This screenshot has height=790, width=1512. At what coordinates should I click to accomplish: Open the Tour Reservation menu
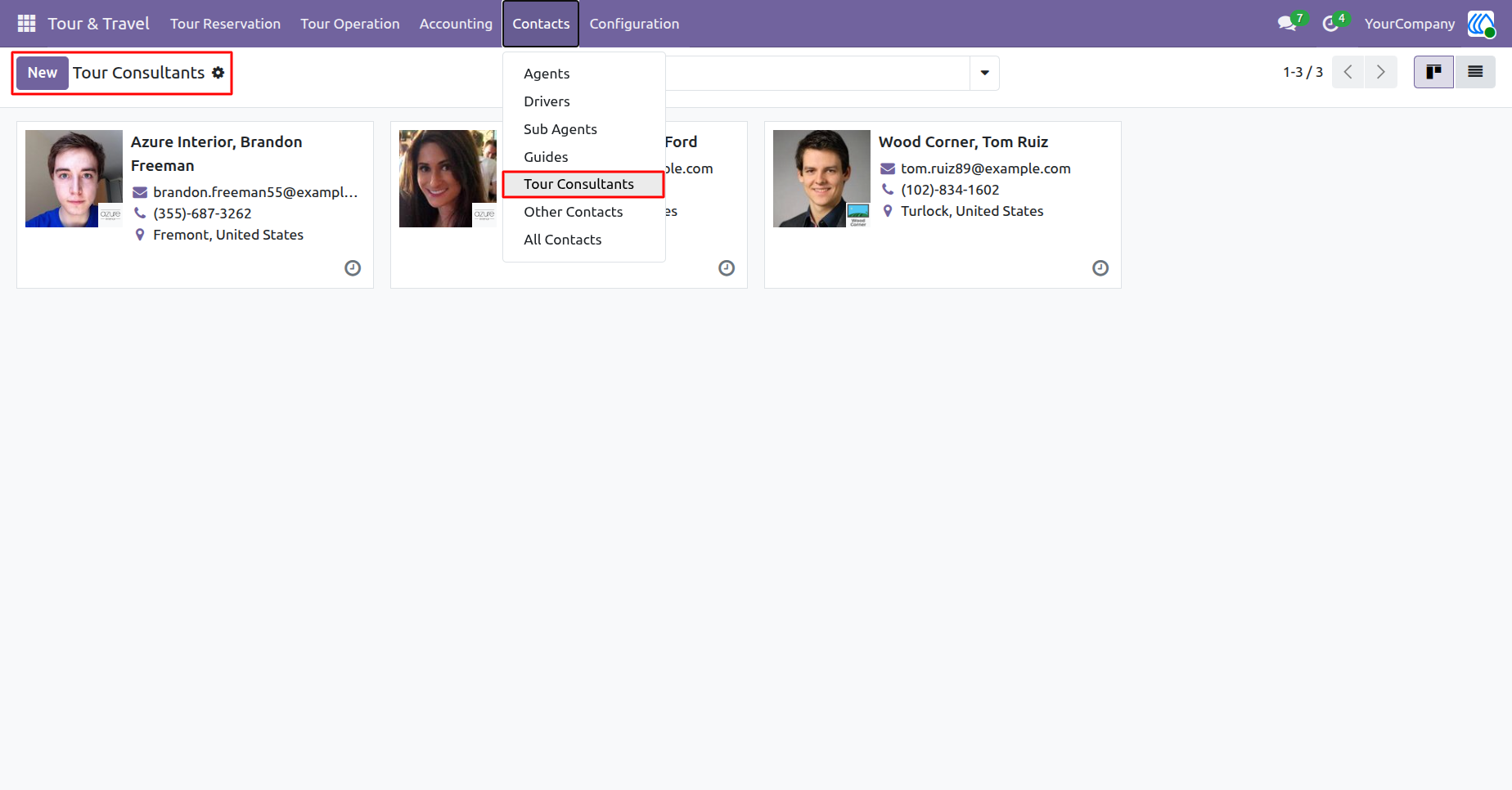[x=225, y=24]
